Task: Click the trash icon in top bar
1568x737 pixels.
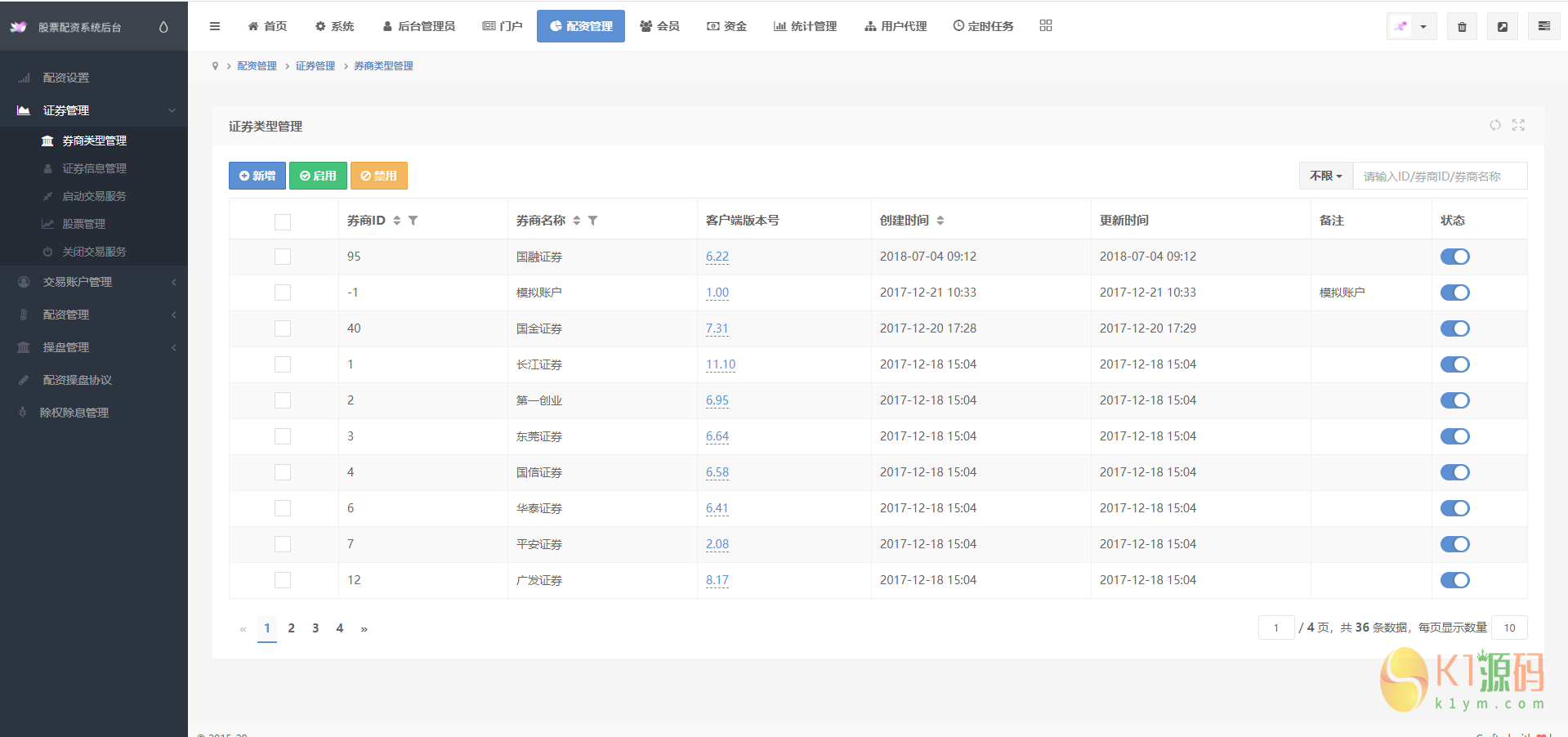Action: [x=1462, y=27]
